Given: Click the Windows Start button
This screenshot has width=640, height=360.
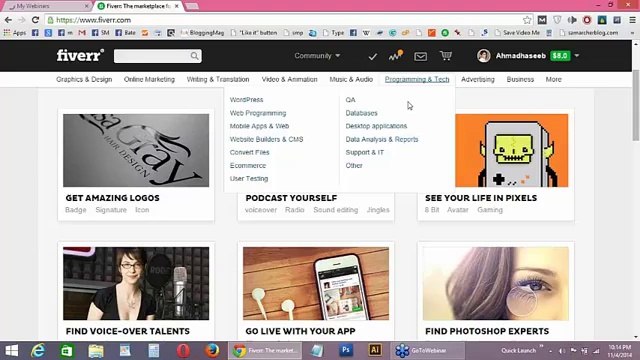Looking at the screenshot, I should coord(11,350).
